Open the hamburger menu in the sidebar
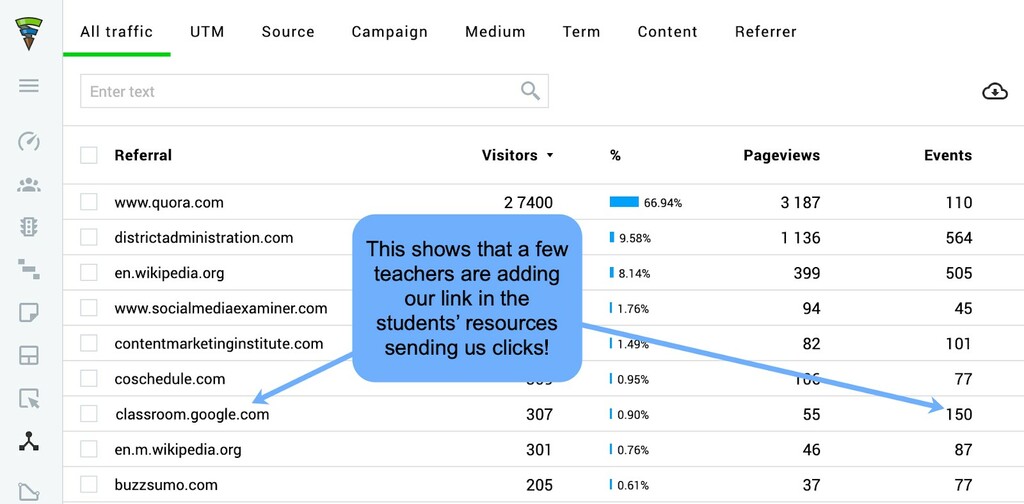The height and width of the screenshot is (504, 1024). [29, 86]
